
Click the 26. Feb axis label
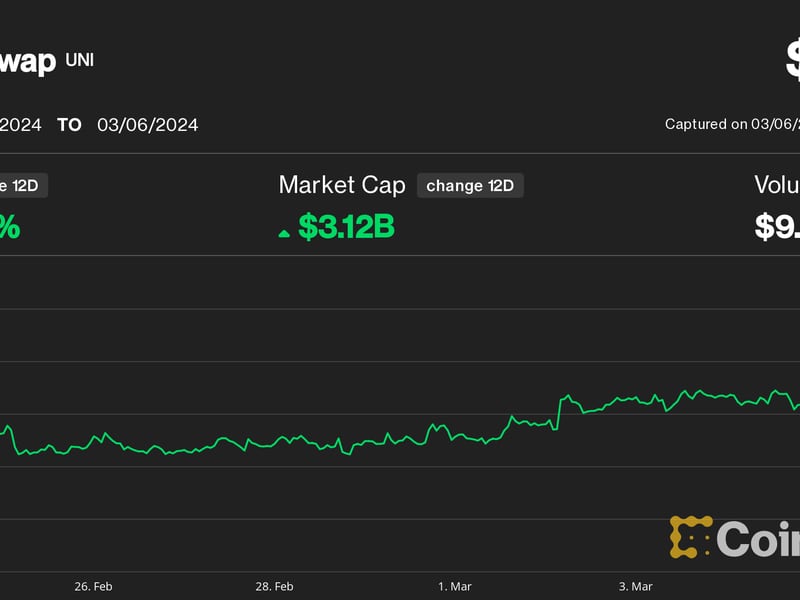coord(92,587)
